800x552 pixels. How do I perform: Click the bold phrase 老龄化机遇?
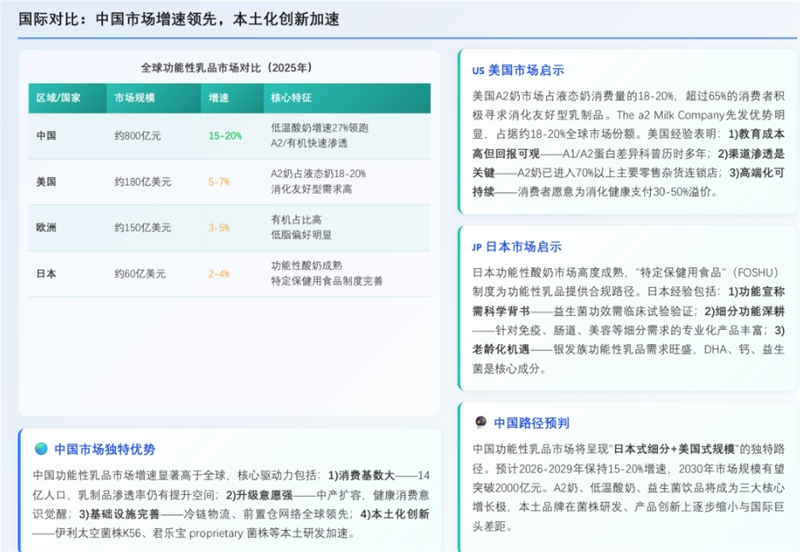coord(501,349)
